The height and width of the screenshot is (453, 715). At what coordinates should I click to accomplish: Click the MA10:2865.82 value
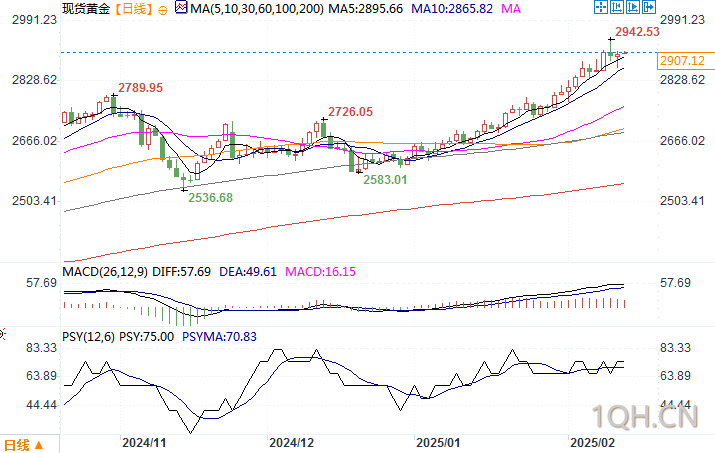pos(452,8)
